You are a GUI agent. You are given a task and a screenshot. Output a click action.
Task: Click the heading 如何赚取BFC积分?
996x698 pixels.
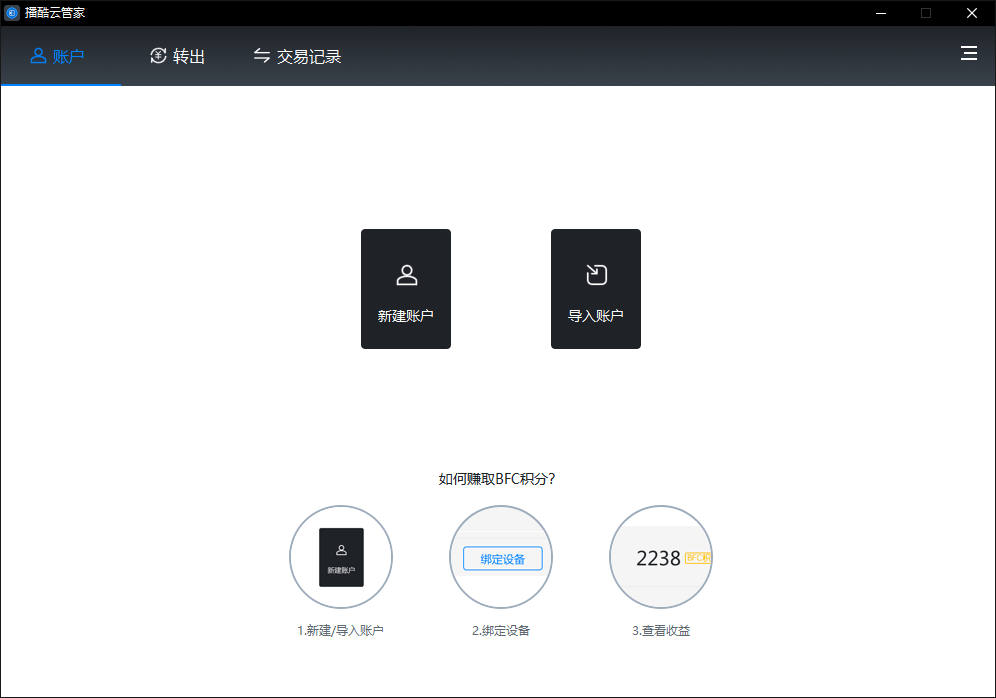(x=497, y=479)
